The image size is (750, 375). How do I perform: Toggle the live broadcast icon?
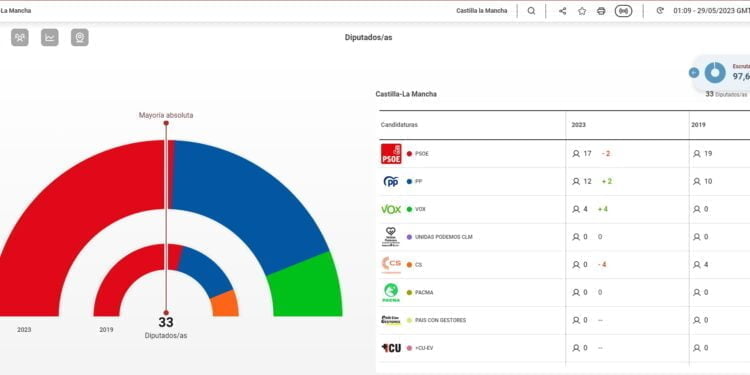[x=623, y=11]
